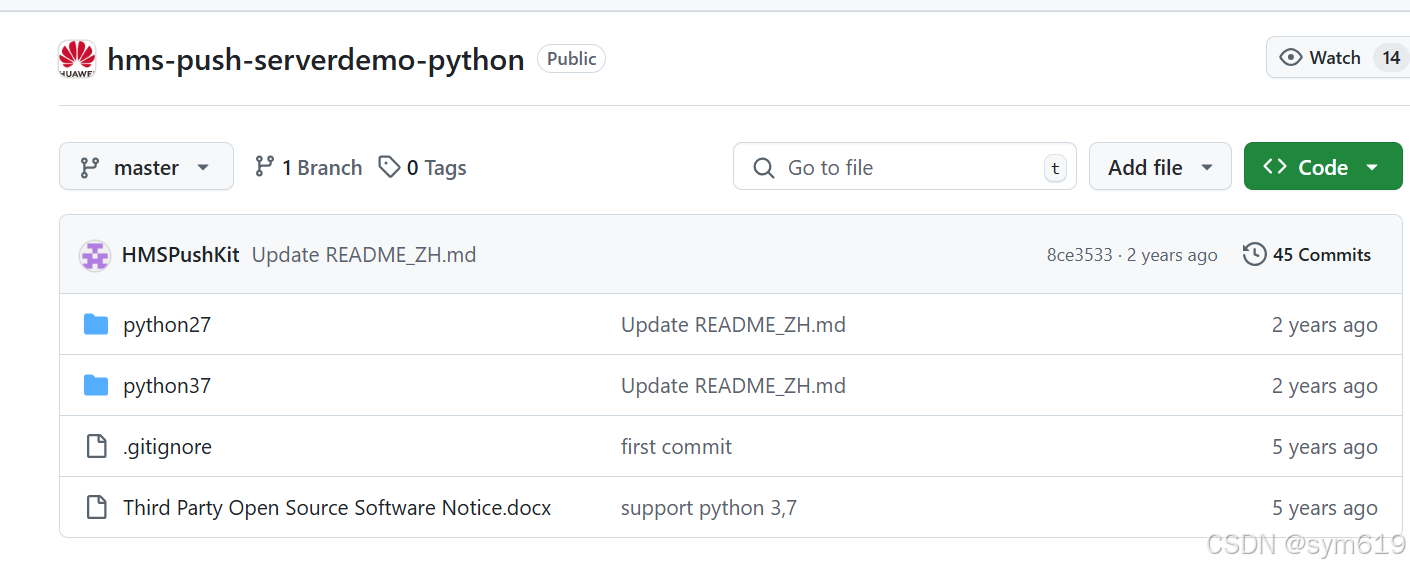Click the watchers count 14
The image size is (1410, 570).
pyautogui.click(x=1391, y=58)
